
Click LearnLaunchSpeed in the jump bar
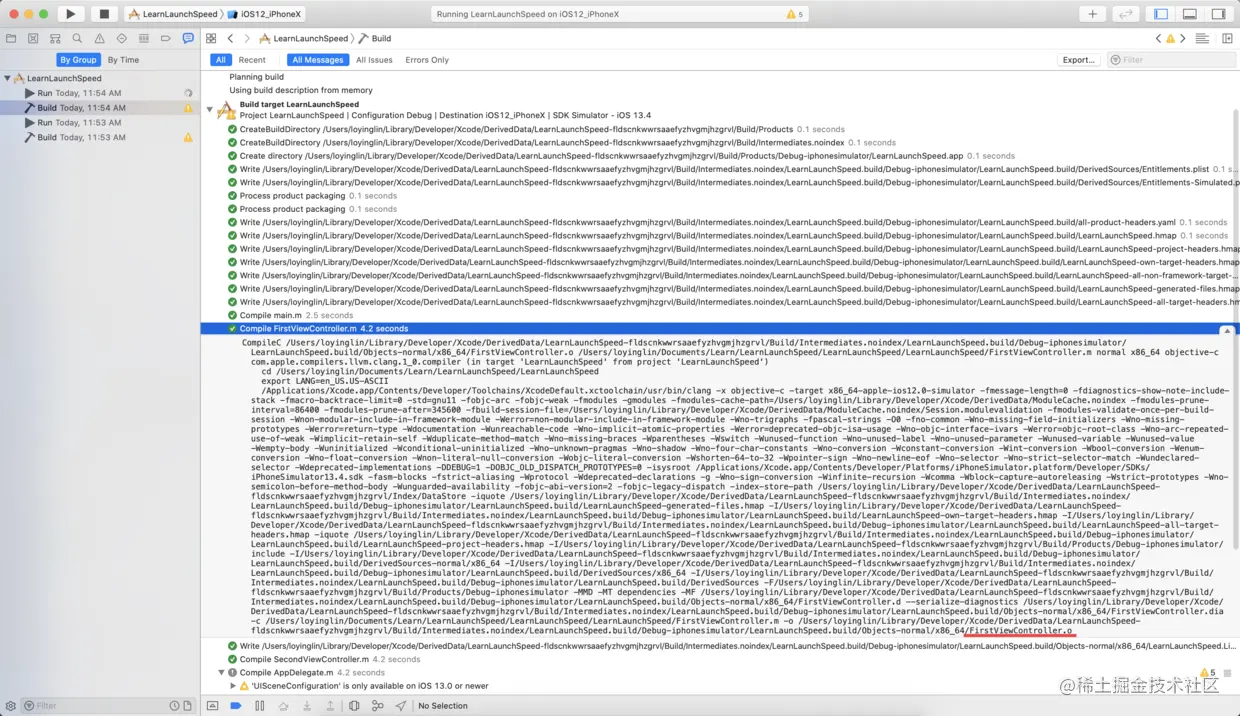[x=303, y=38]
